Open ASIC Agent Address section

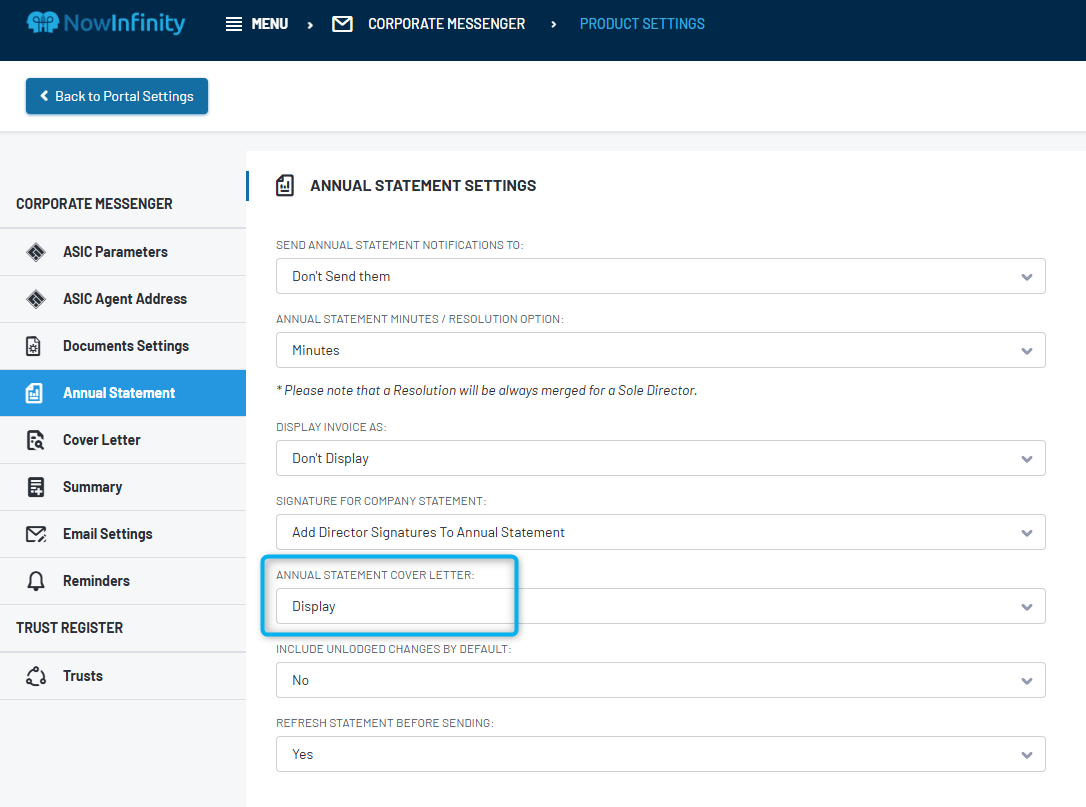point(123,299)
